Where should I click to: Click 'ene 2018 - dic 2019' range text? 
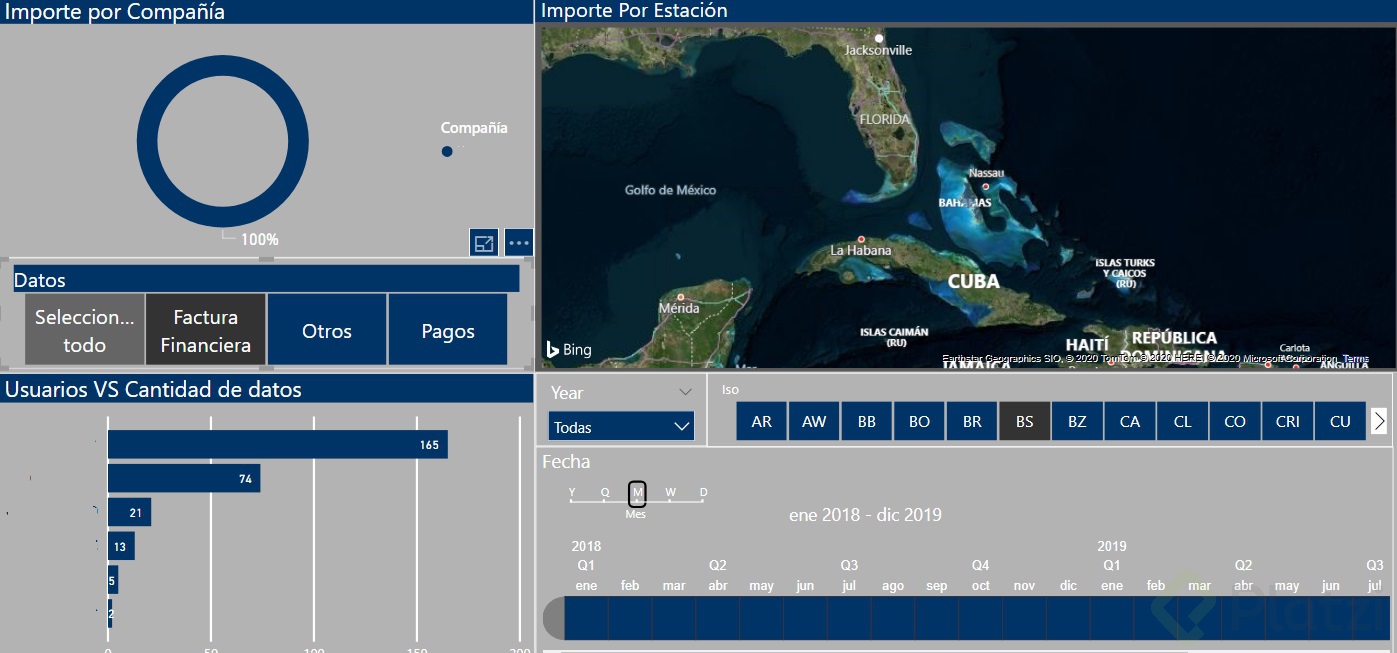click(x=865, y=515)
